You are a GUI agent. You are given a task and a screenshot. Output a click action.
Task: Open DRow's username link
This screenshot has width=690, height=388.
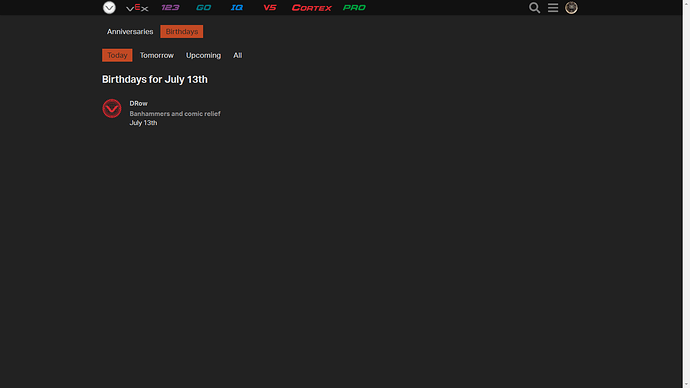point(138,103)
